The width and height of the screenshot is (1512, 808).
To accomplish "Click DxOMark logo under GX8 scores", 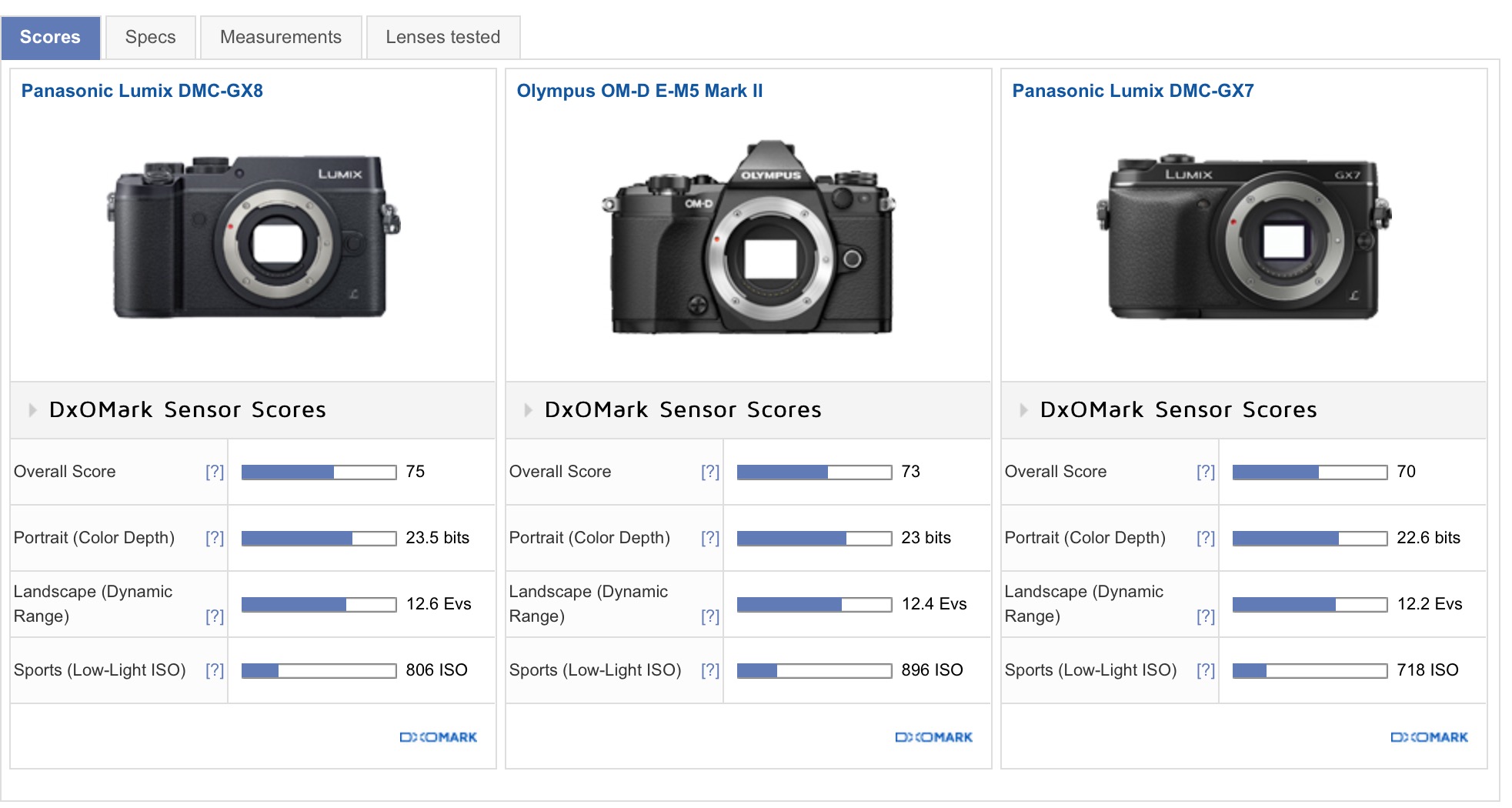I will pos(438,737).
